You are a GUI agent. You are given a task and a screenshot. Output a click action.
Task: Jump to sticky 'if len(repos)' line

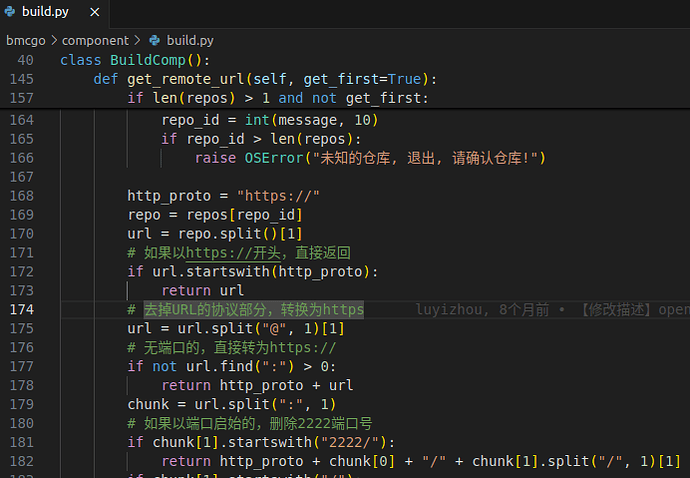pos(278,98)
